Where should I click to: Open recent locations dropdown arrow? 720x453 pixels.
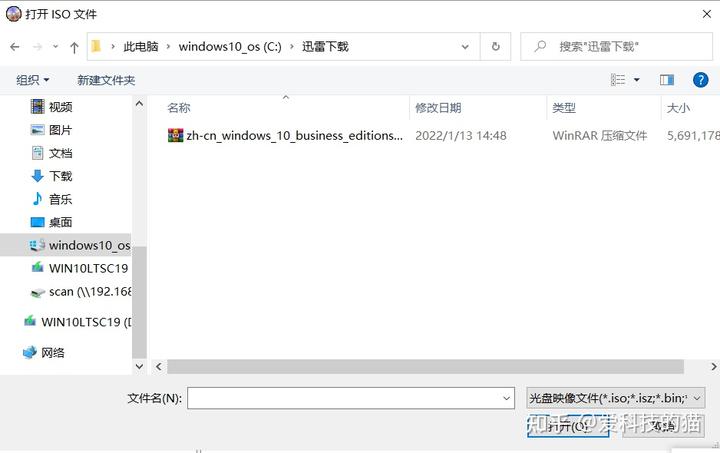tap(56, 47)
